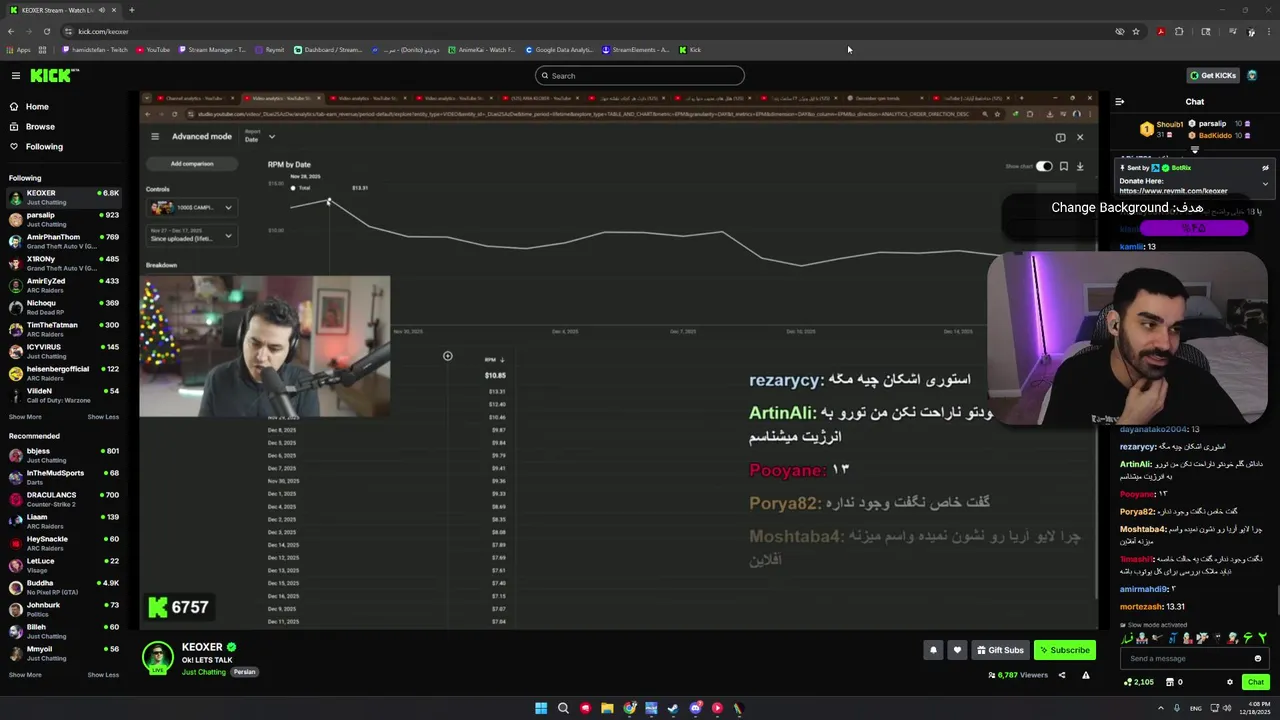Click the Get KICKs button
This screenshot has height=720, width=1280.
pyautogui.click(x=1212, y=75)
